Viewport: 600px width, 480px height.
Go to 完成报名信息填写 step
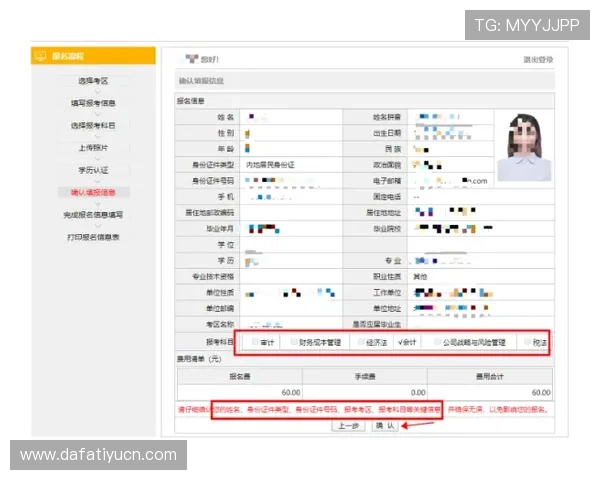[93, 215]
